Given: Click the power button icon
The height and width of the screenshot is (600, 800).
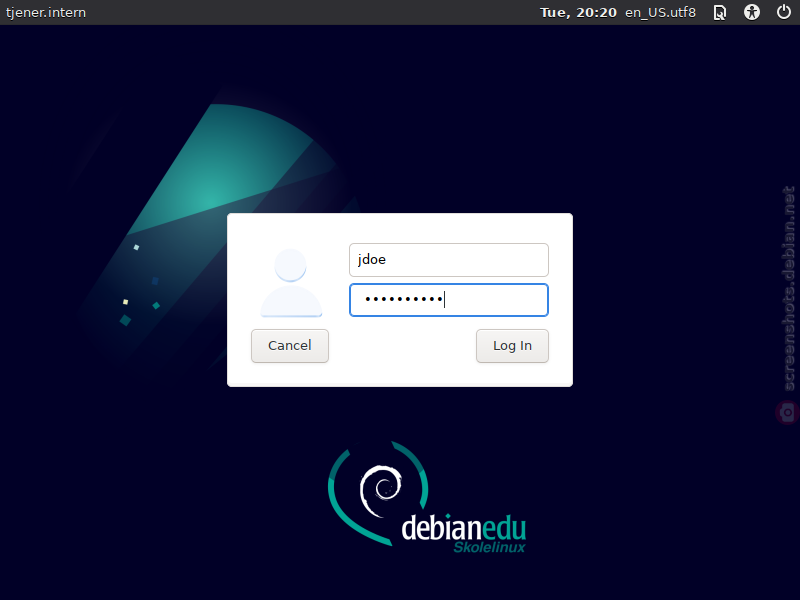Looking at the screenshot, I should coord(784,12).
